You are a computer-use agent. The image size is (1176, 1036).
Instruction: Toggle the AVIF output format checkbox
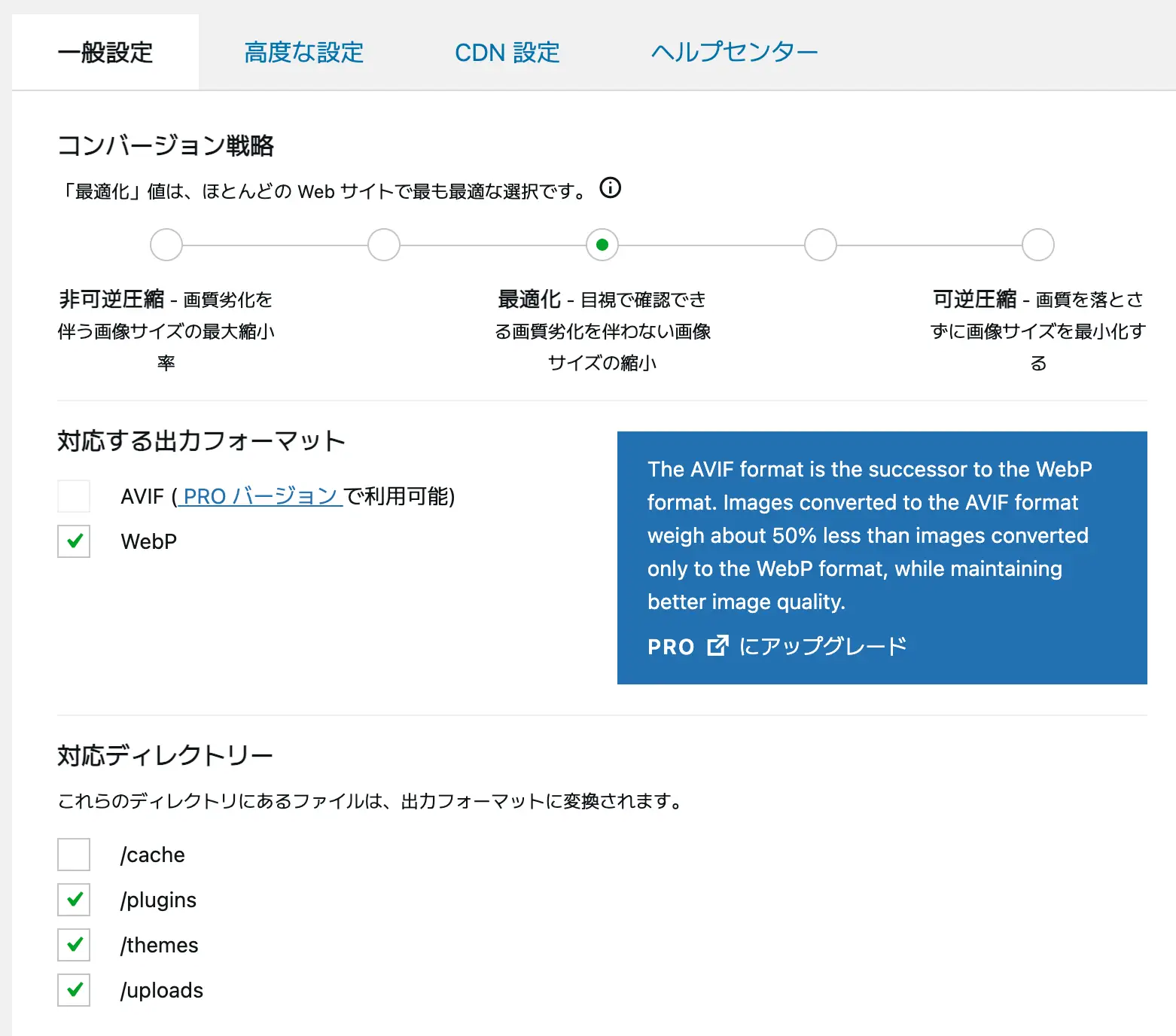[x=74, y=496]
